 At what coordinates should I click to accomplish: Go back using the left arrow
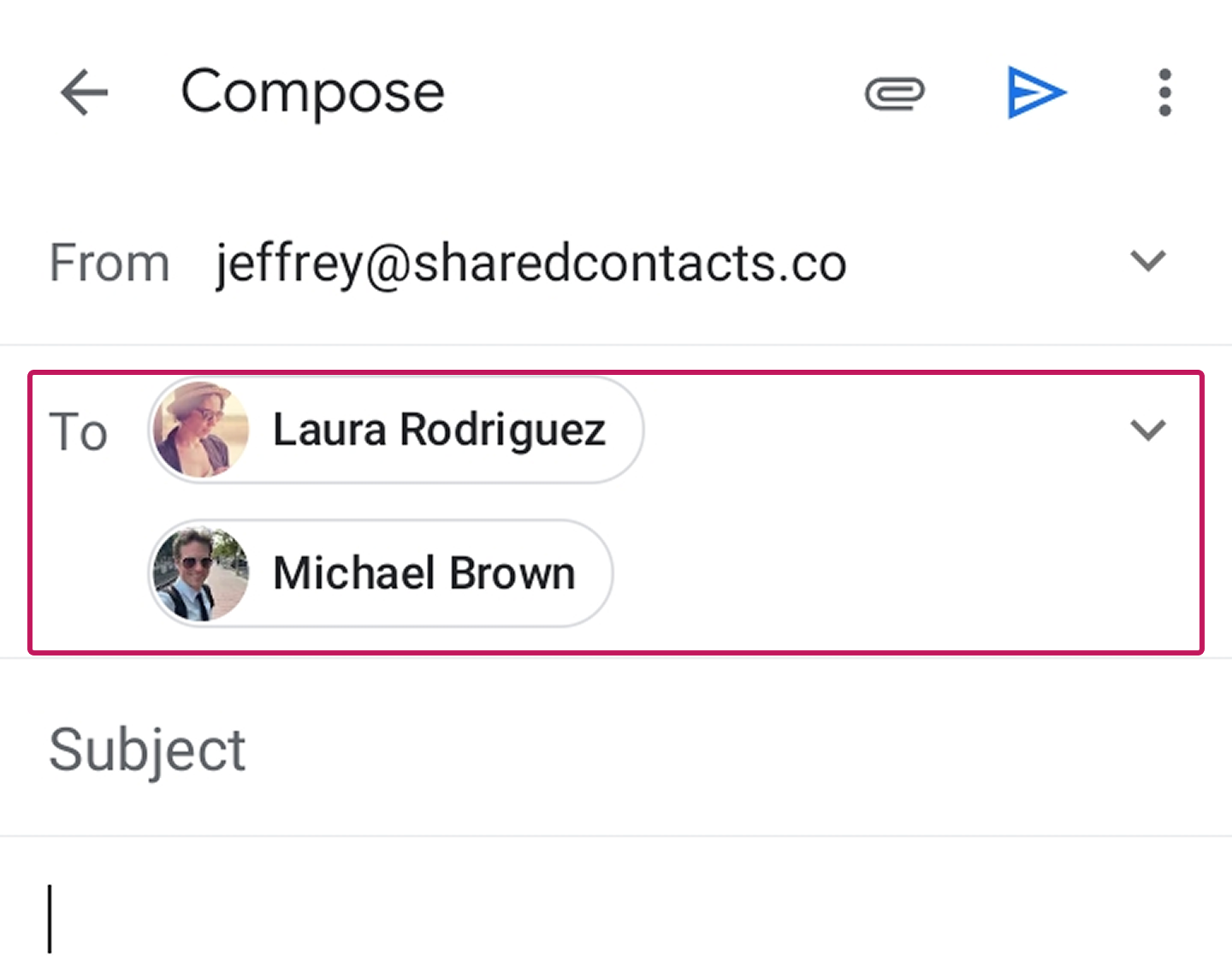click(x=84, y=92)
